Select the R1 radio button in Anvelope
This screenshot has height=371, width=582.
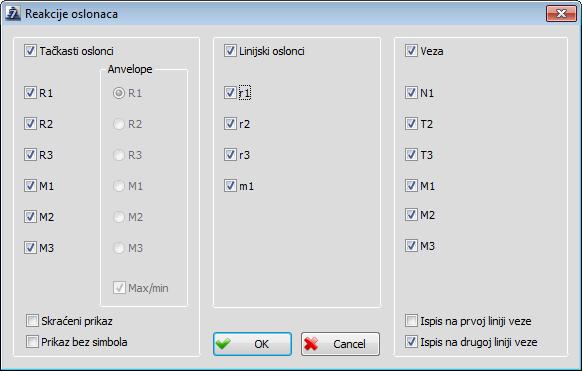(119, 93)
